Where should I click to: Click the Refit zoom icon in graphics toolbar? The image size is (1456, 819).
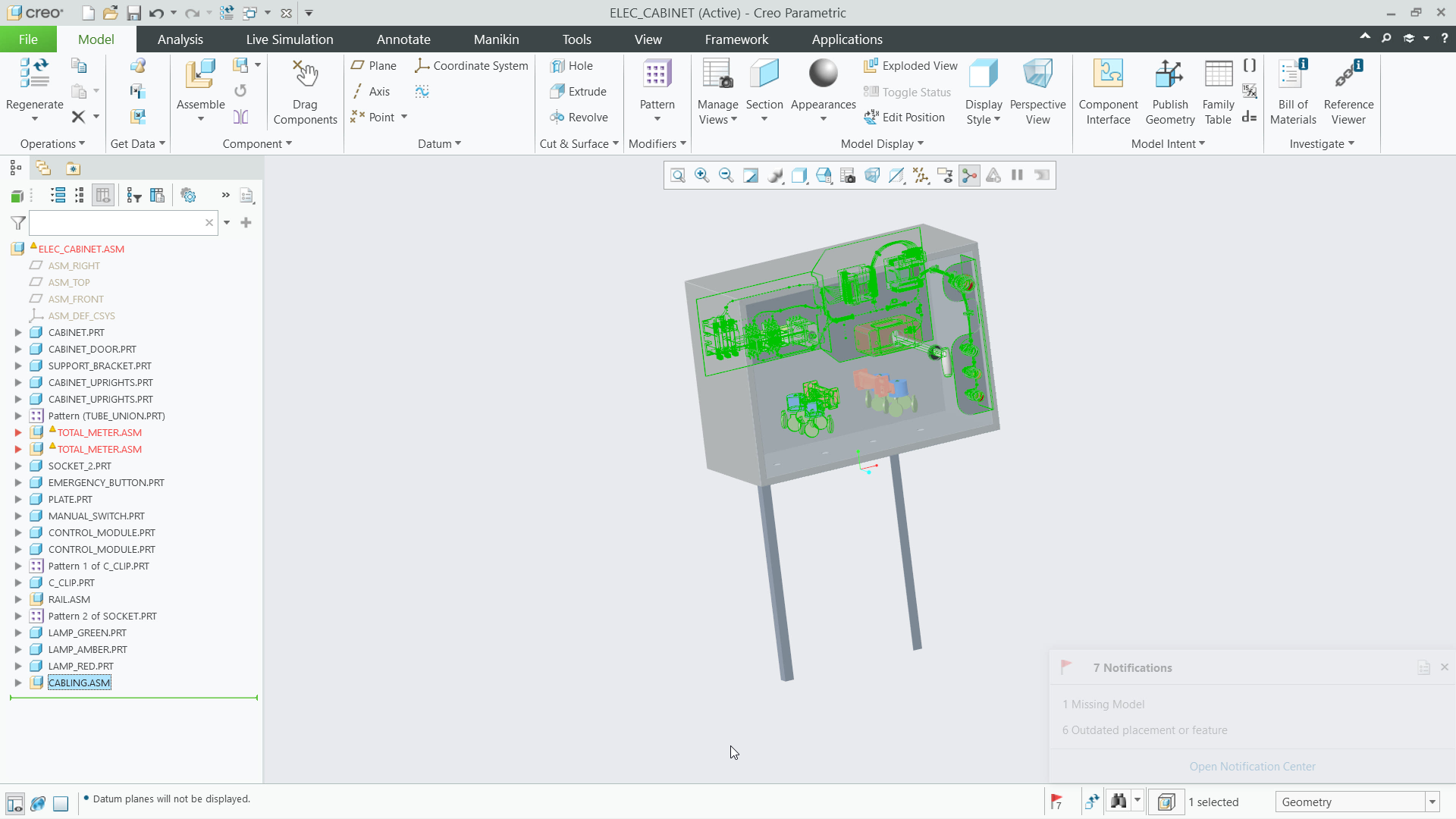(678, 175)
